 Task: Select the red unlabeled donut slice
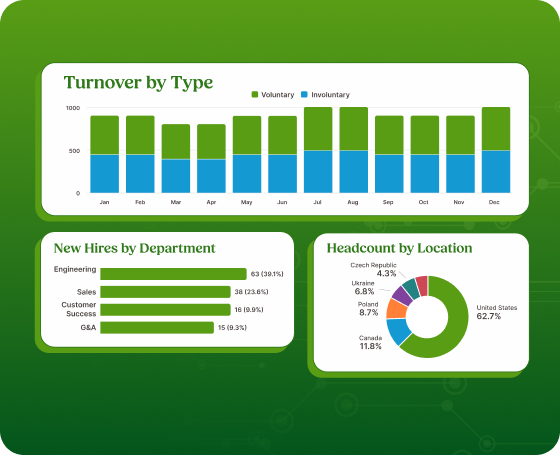pyautogui.click(x=422, y=285)
